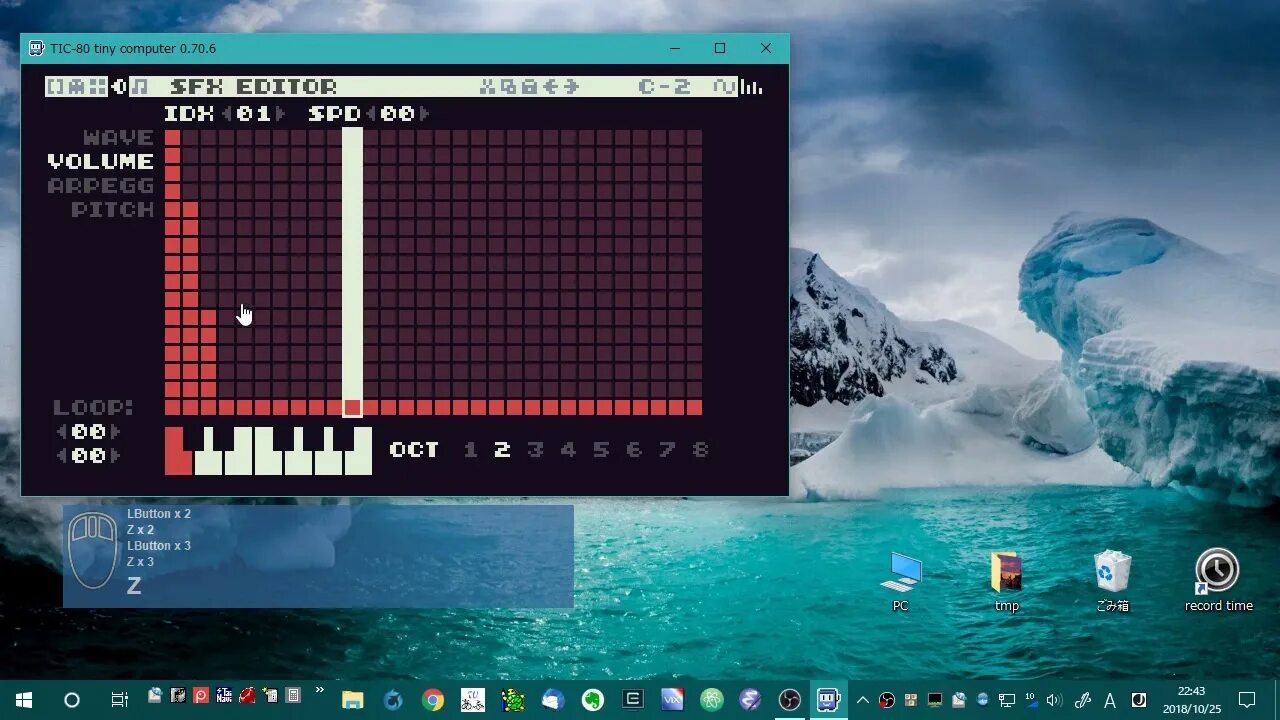Increase lower LOOP value right arrow
The height and width of the screenshot is (720, 1280).
[116, 456]
